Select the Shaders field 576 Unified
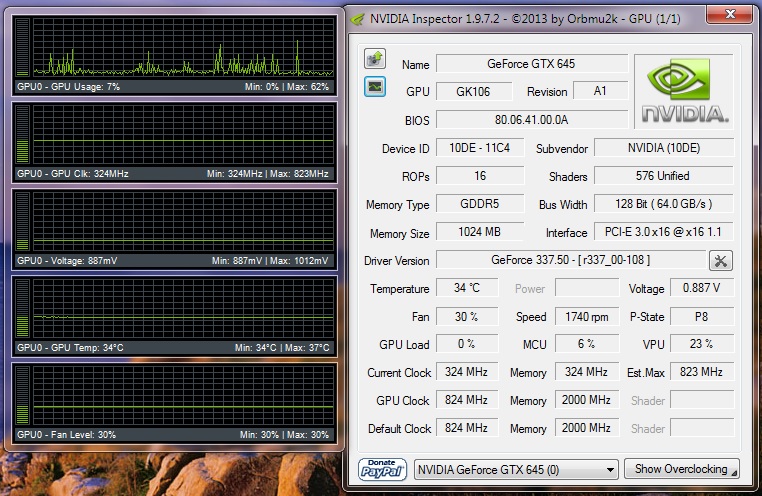762x496 pixels. pyautogui.click(x=664, y=176)
